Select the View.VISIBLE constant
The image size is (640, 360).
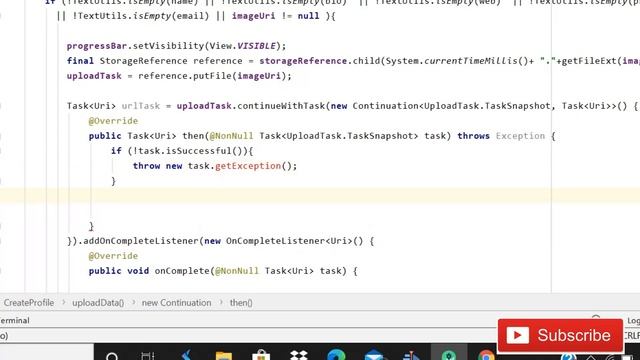pos(242,46)
